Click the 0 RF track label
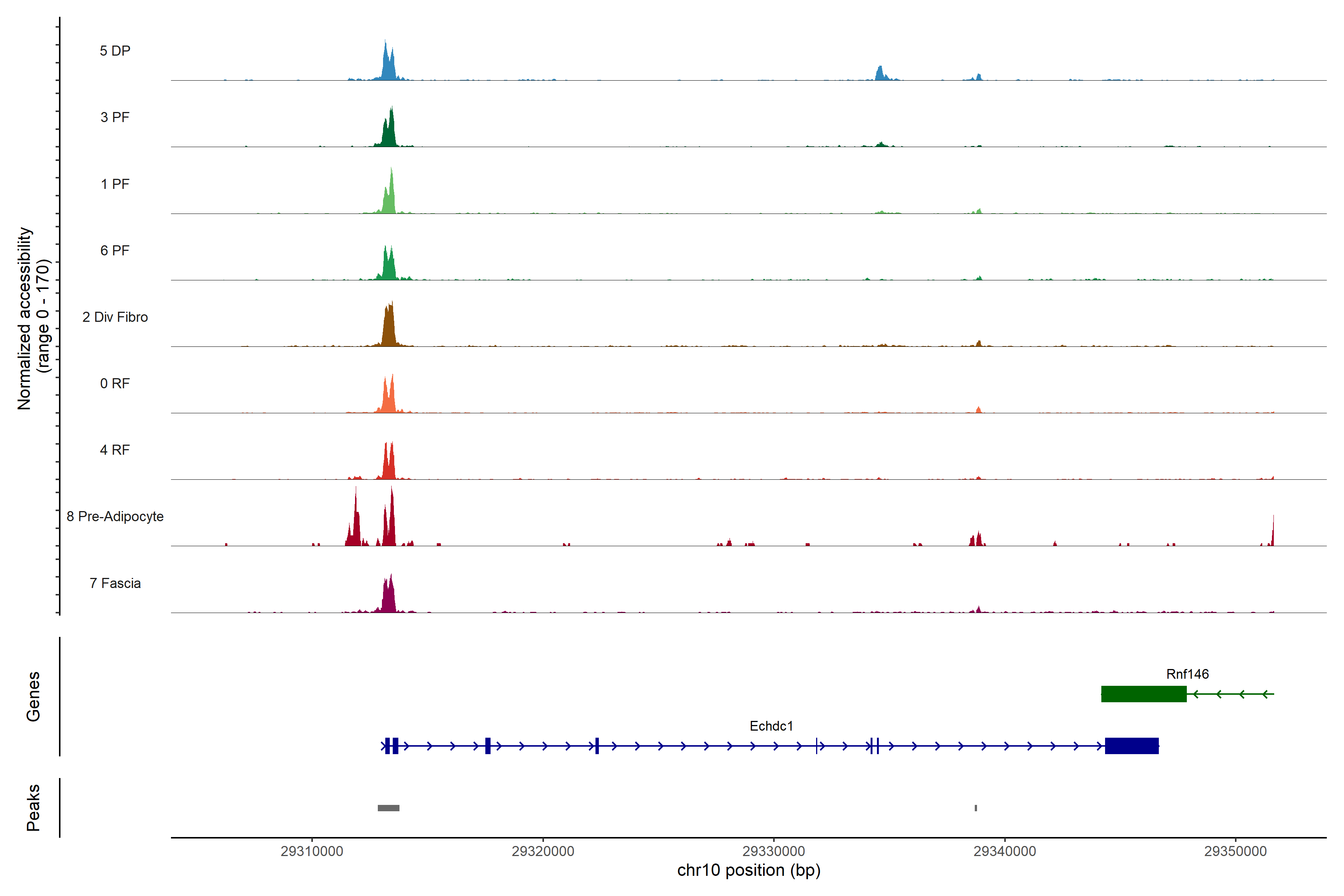 pyautogui.click(x=115, y=383)
